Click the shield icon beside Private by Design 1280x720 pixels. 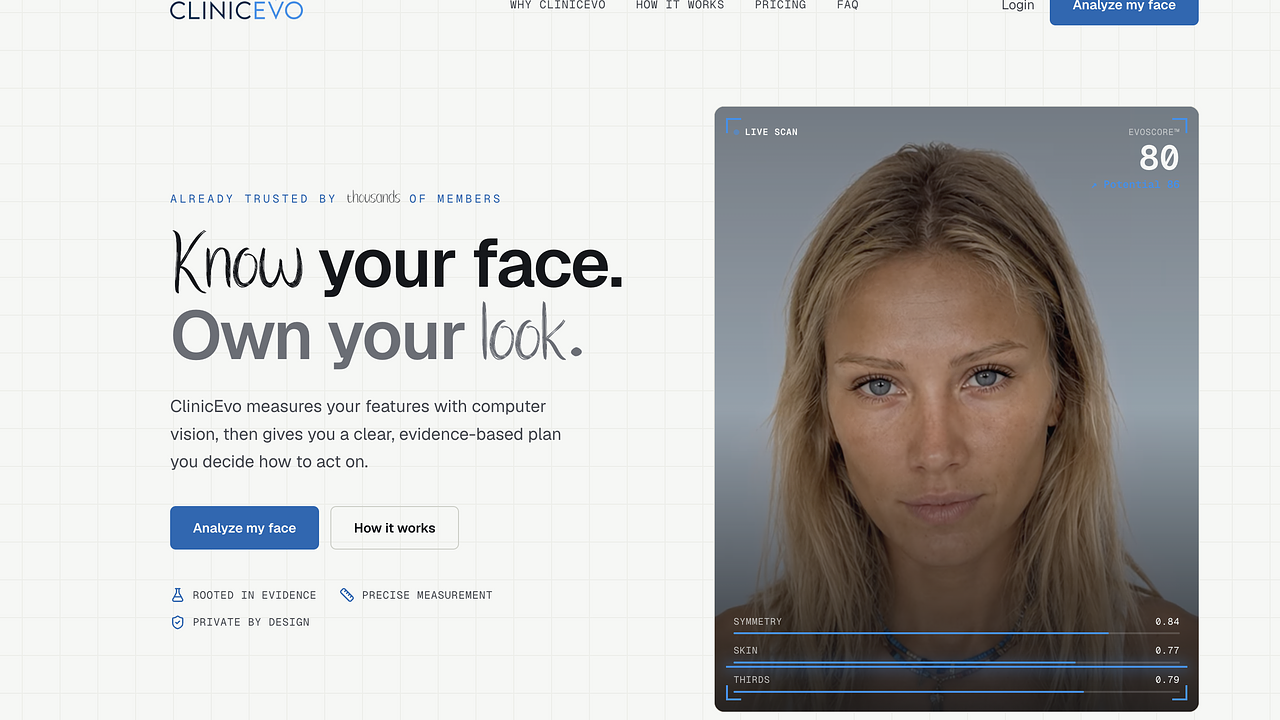pyautogui.click(x=178, y=622)
